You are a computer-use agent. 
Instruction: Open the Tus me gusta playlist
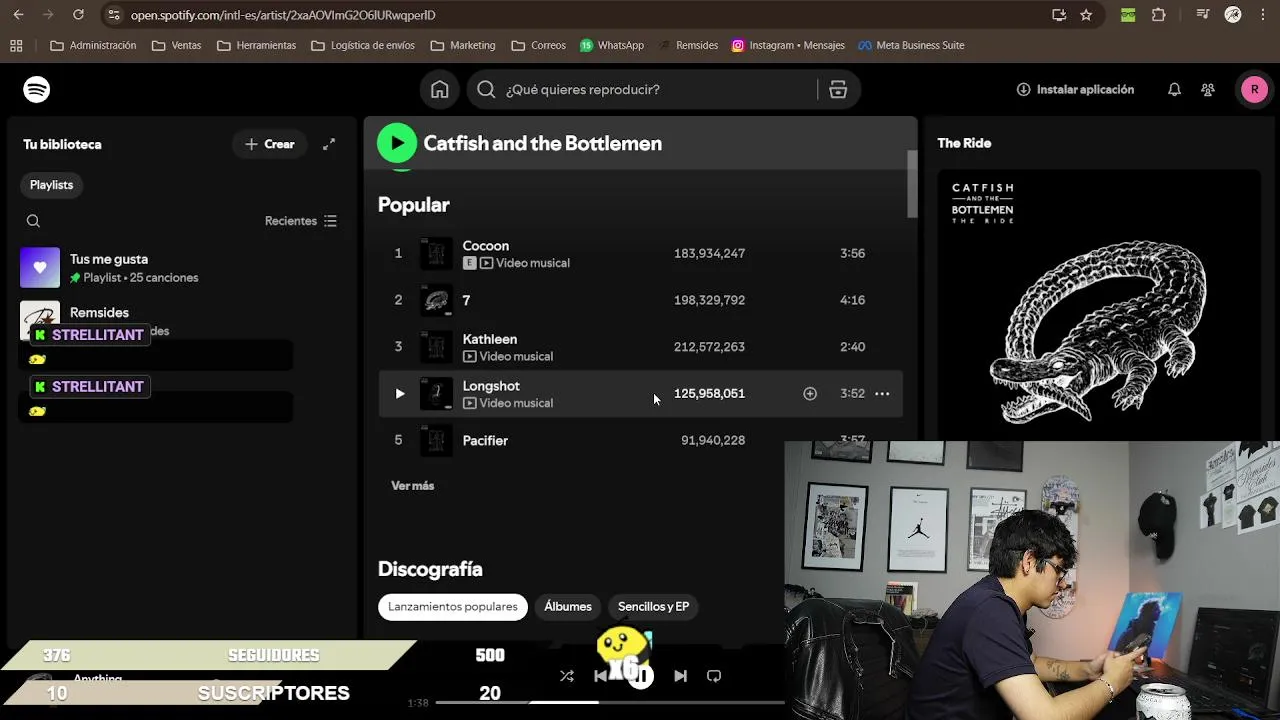click(x=180, y=268)
